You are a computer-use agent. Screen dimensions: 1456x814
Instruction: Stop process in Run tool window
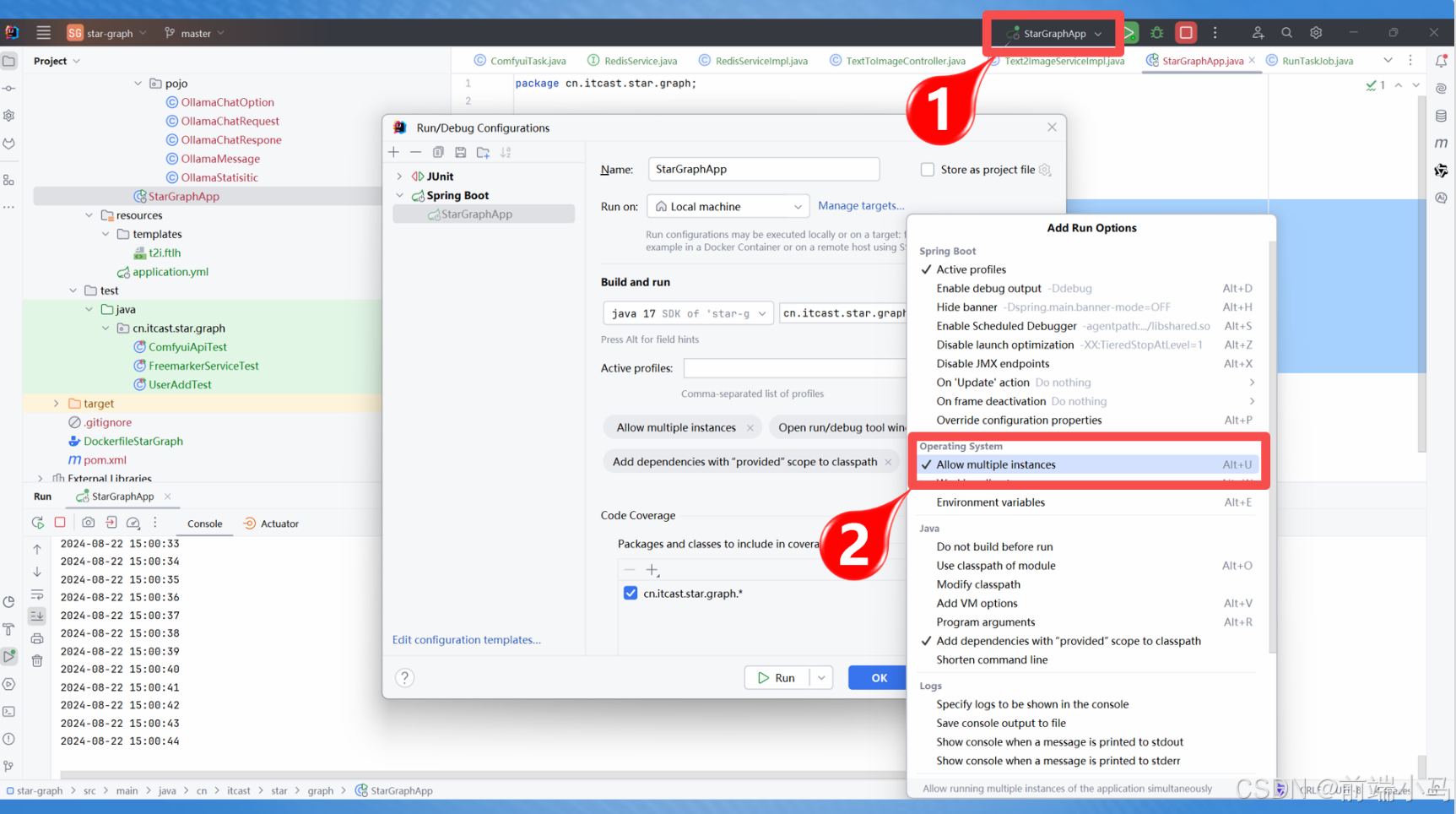pos(60,523)
